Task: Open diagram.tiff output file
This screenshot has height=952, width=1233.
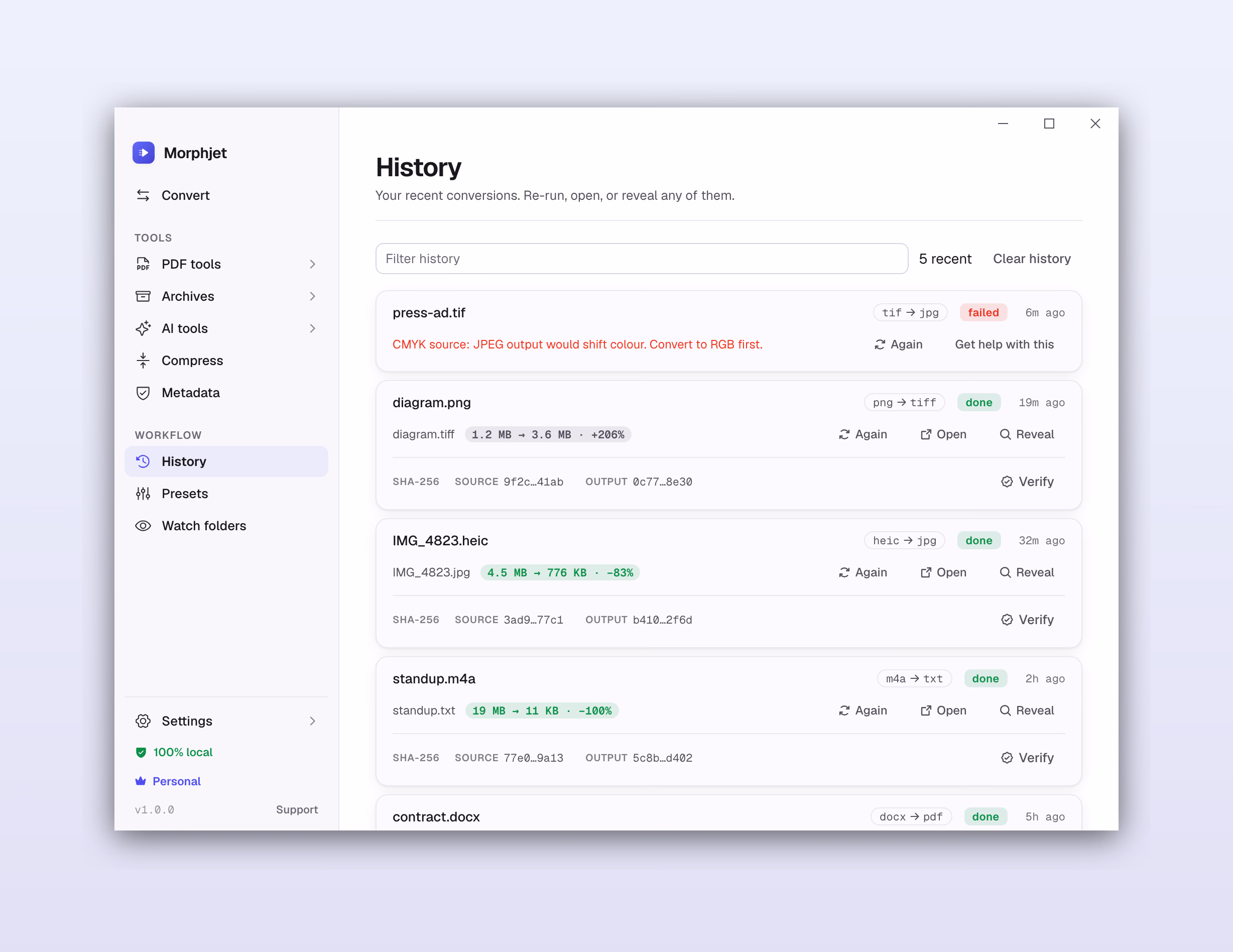Action: (x=943, y=434)
